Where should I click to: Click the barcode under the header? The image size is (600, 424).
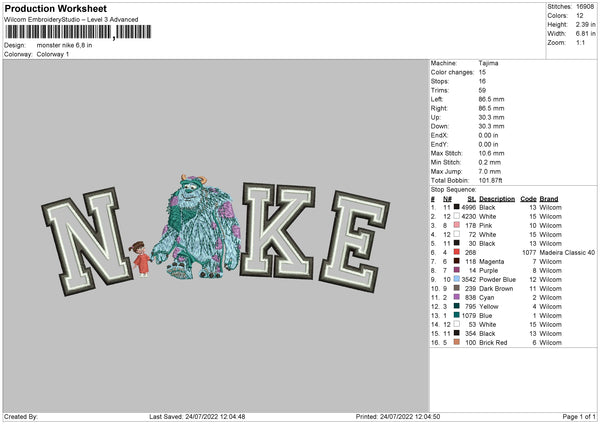point(78,32)
